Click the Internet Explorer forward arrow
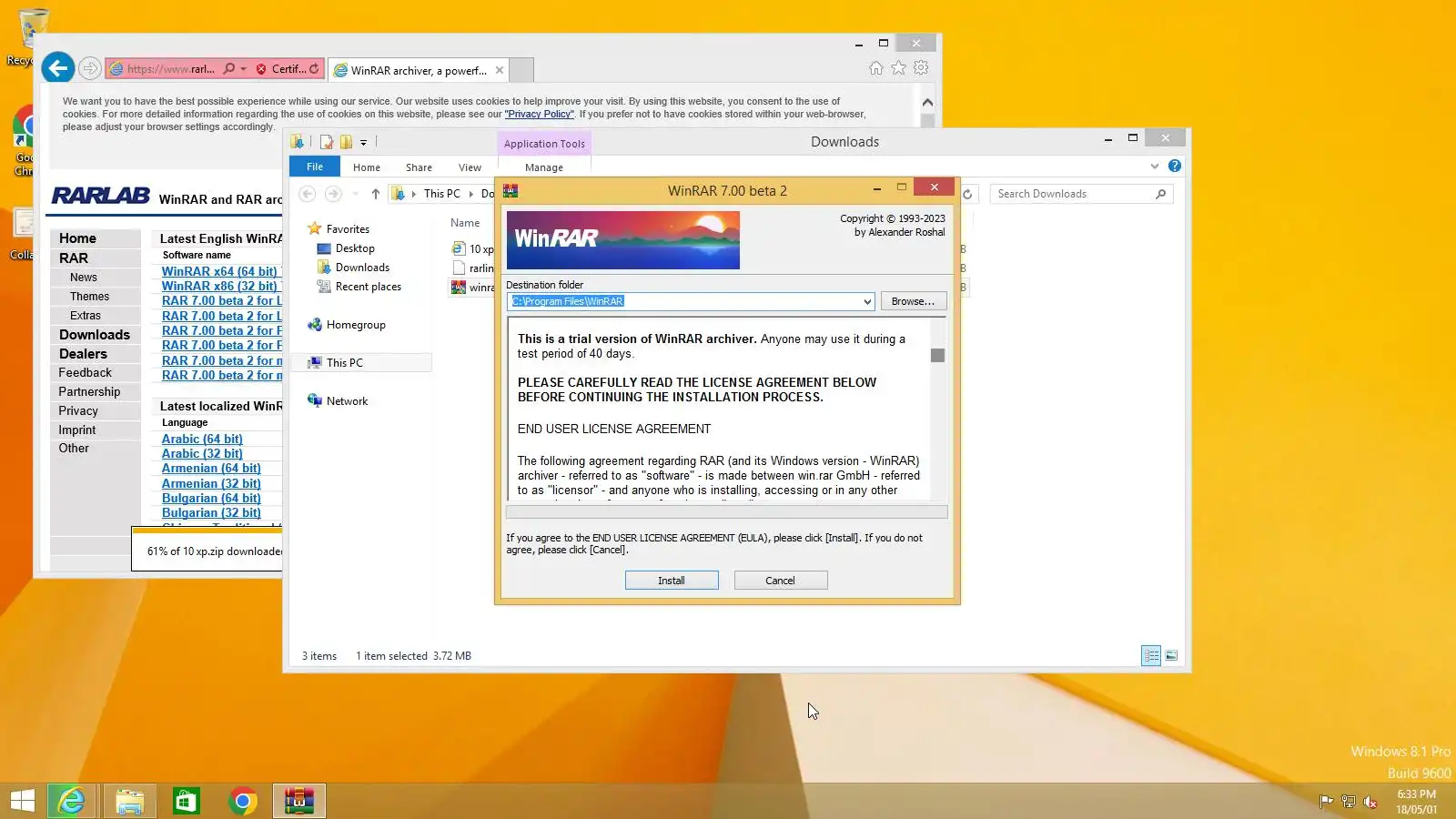The image size is (1456, 819). point(89,68)
